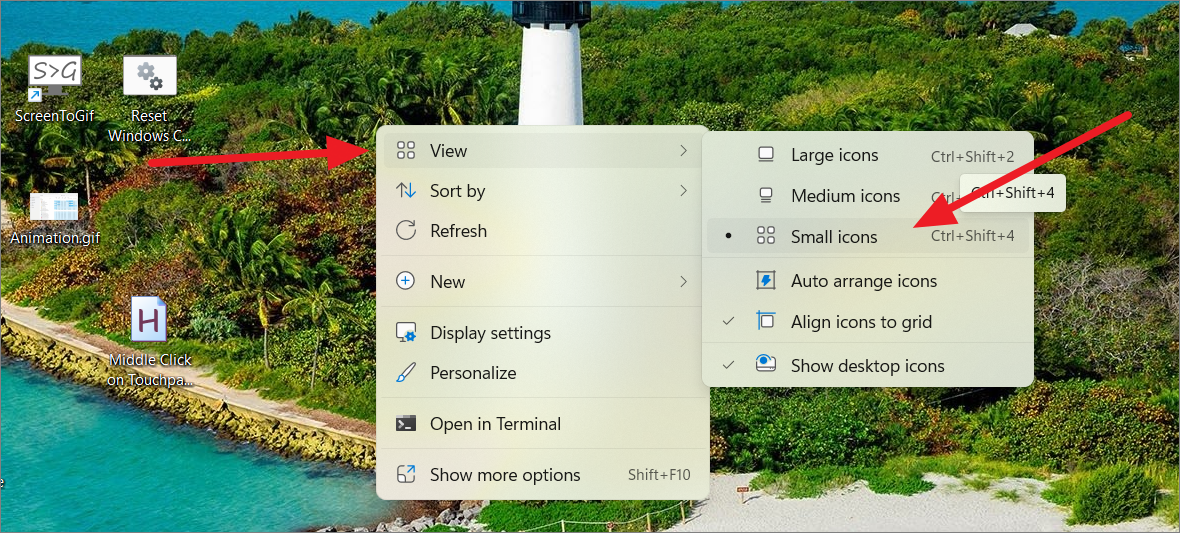Screen dimensions: 1180x533
Task: Click Show more options entry
Action: 542,475
